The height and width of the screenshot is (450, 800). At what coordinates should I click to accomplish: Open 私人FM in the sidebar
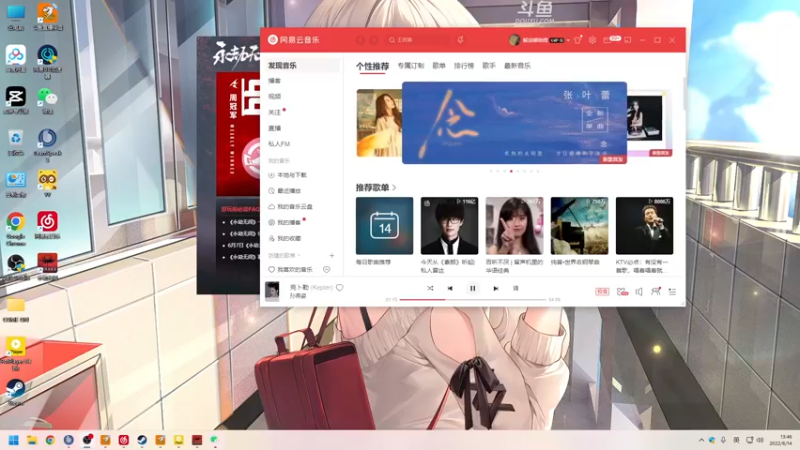(279, 144)
